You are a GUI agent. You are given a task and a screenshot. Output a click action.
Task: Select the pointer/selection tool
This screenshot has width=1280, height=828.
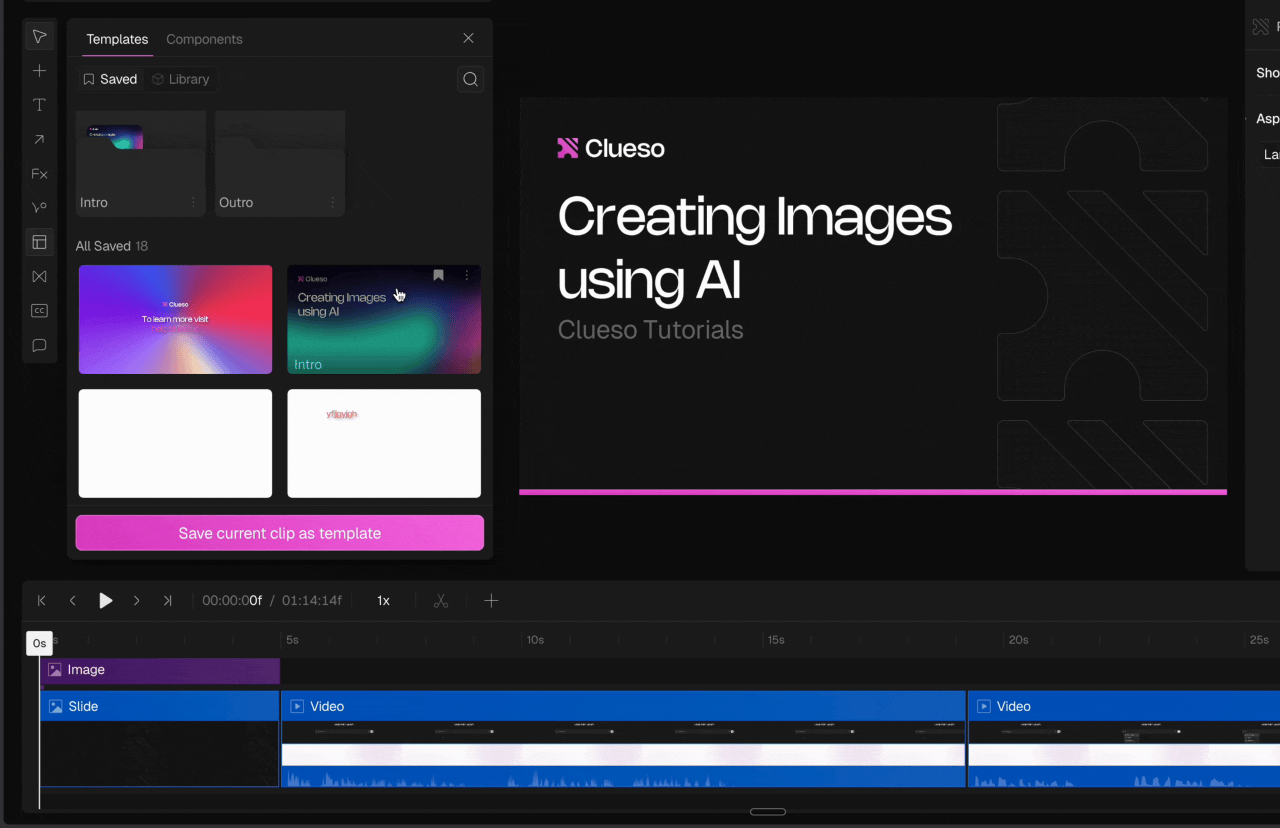(x=39, y=36)
